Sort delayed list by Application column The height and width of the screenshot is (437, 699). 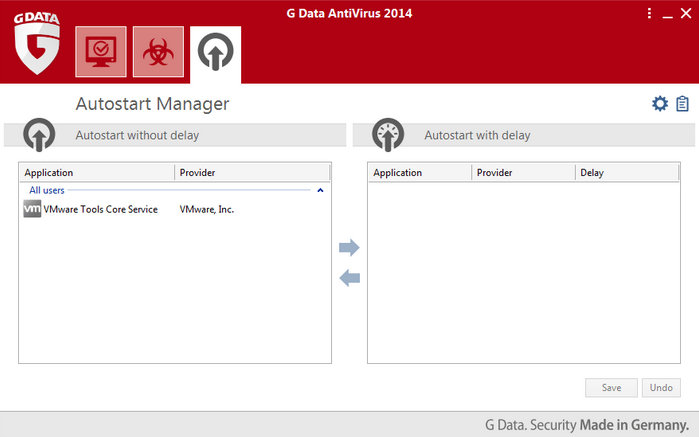pyautogui.click(x=420, y=173)
